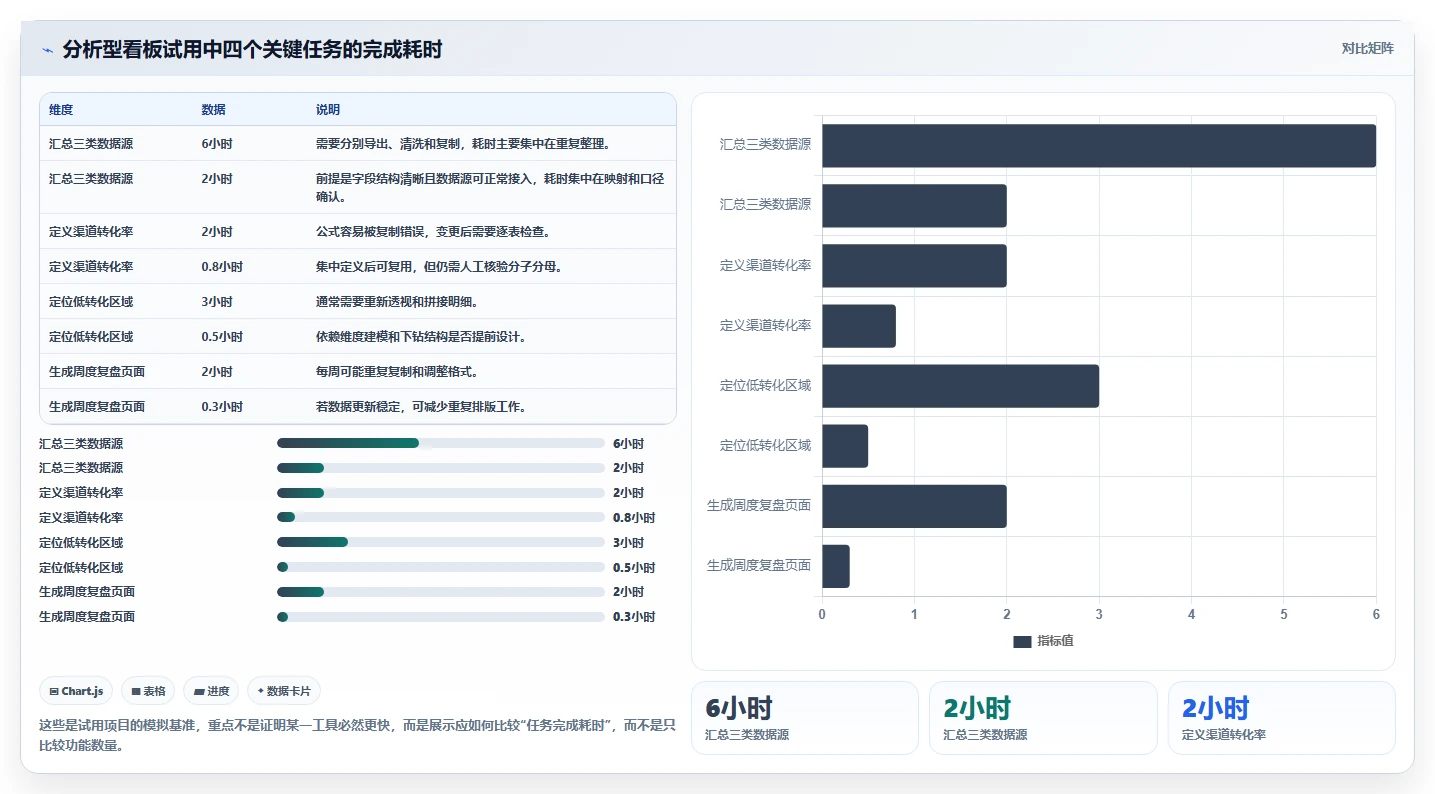1435x794 pixels.
Task: Click the 0.5 chart bar for 定位低转化区域
Action: pyautogui.click(x=845, y=446)
